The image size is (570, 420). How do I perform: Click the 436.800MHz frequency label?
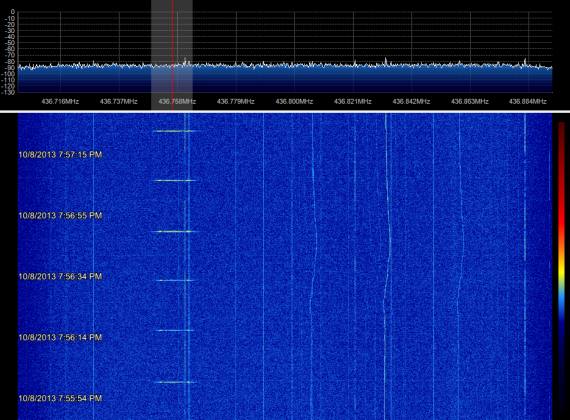coord(294,101)
